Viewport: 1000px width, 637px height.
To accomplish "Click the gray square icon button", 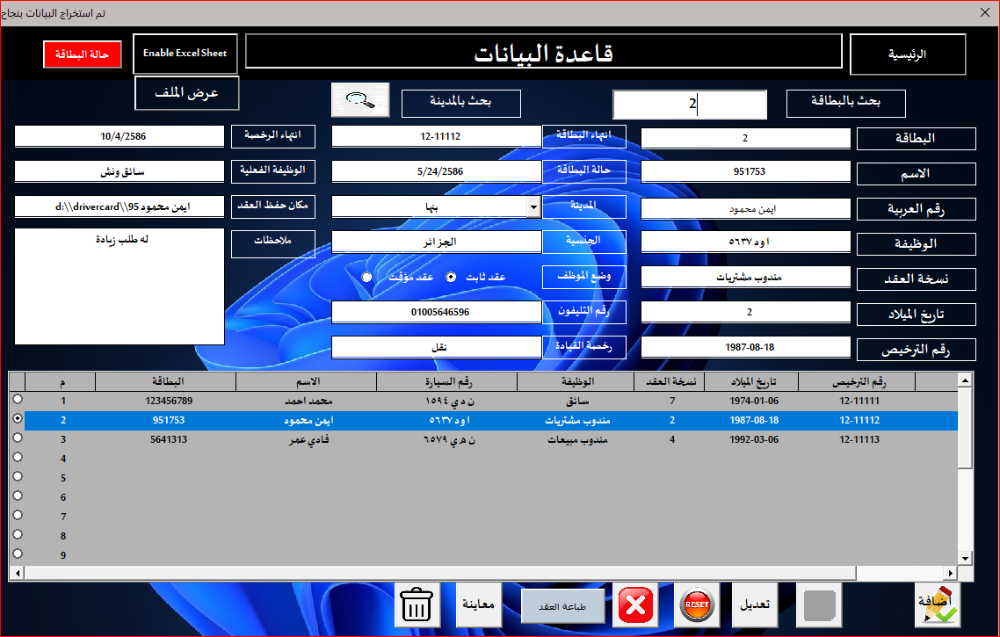I will pyautogui.click(x=817, y=605).
